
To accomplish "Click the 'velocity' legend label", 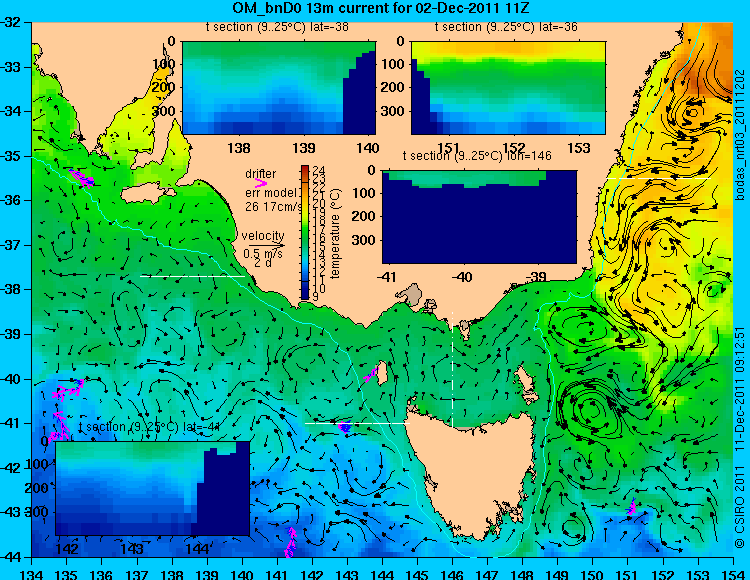I will 263,236.
